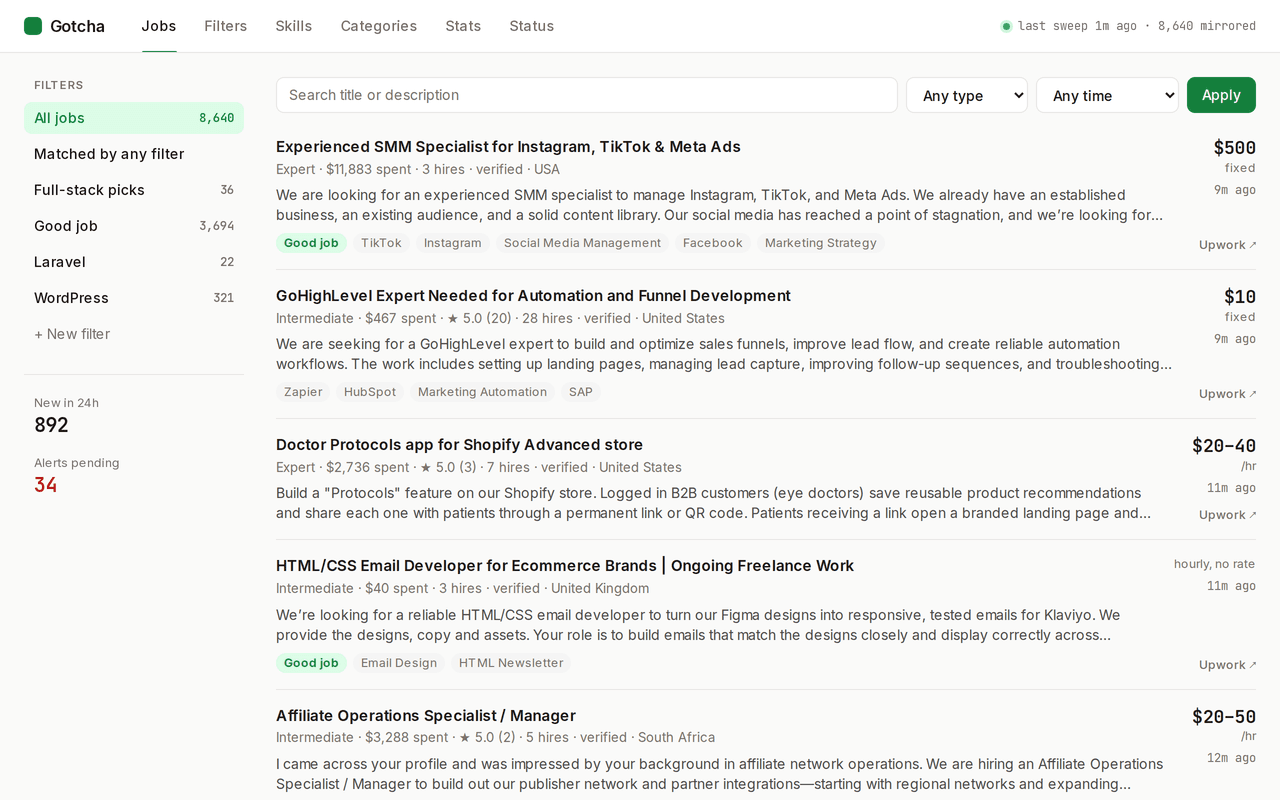Go to the Categories tab
The height and width of the screenshot is (800, 1280).
pos(379,26)
